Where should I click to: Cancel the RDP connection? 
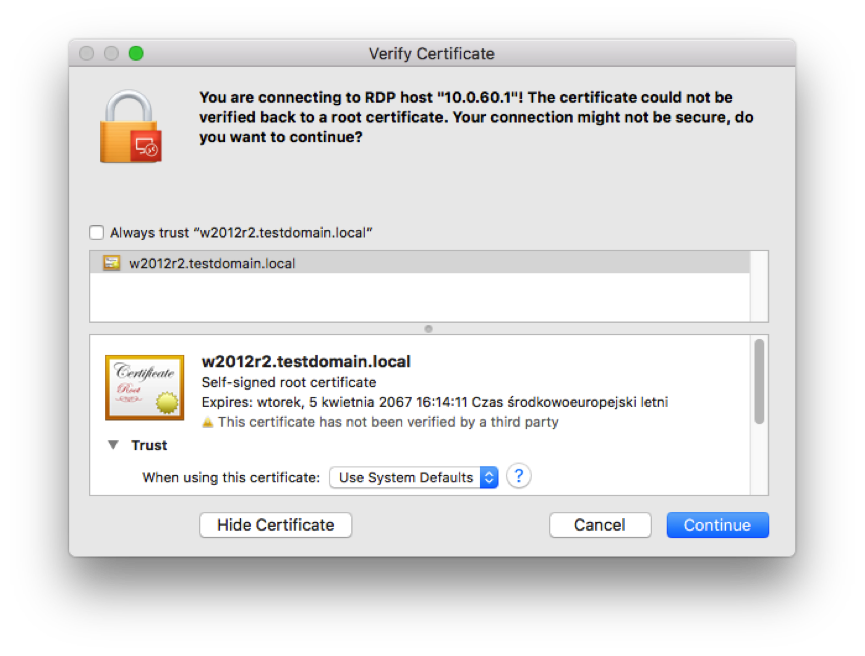tap(600, 524)
